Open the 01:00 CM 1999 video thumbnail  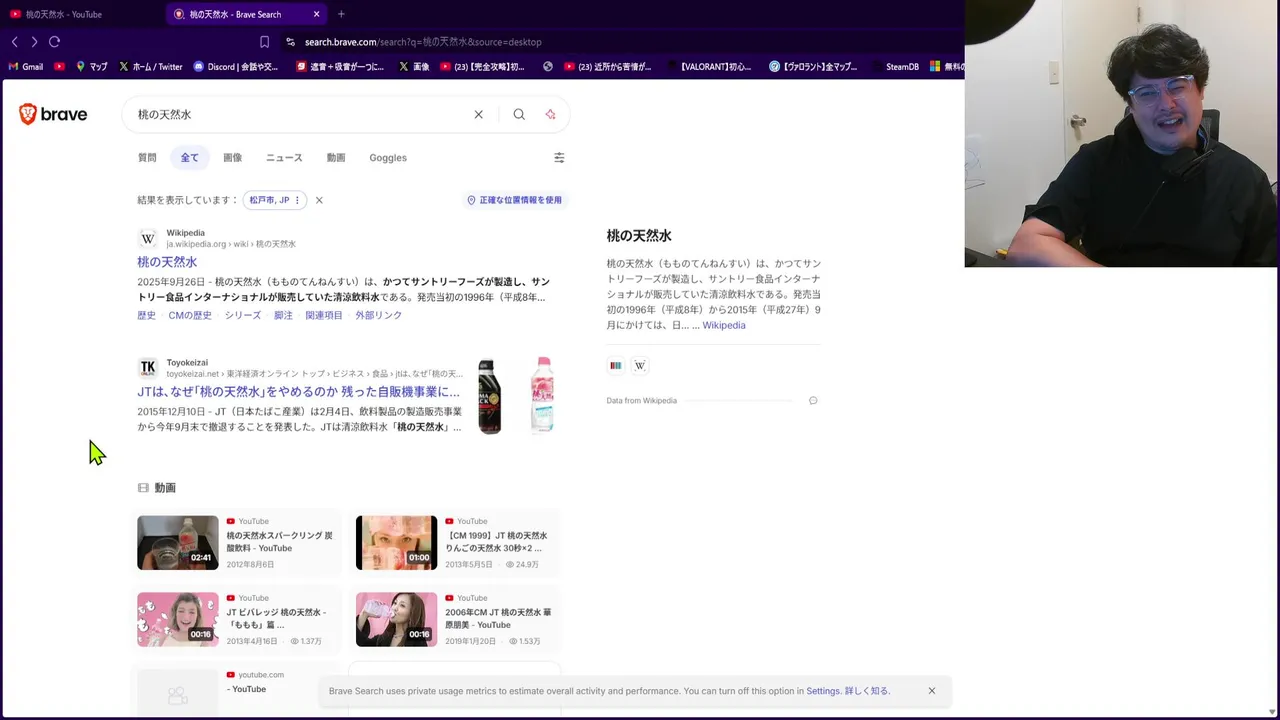point(397,542)
